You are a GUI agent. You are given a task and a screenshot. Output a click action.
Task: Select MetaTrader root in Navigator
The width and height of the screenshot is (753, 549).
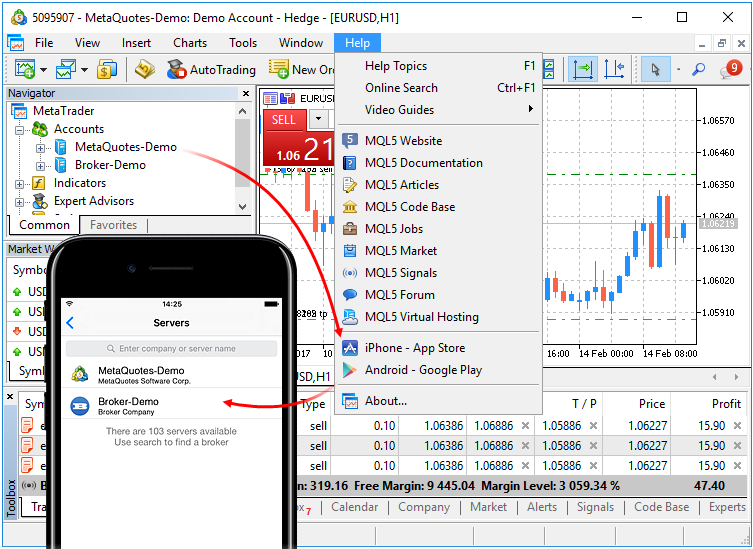click(x=63, y=111)
